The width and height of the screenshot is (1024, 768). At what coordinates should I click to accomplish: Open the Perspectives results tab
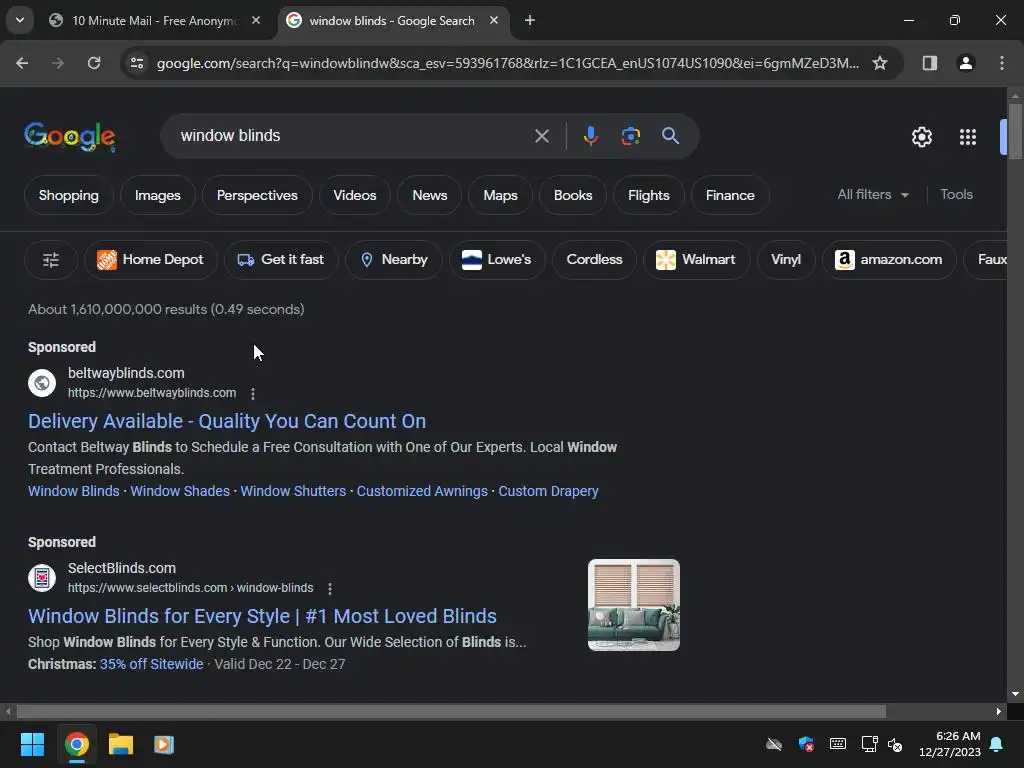pos(257,195)
